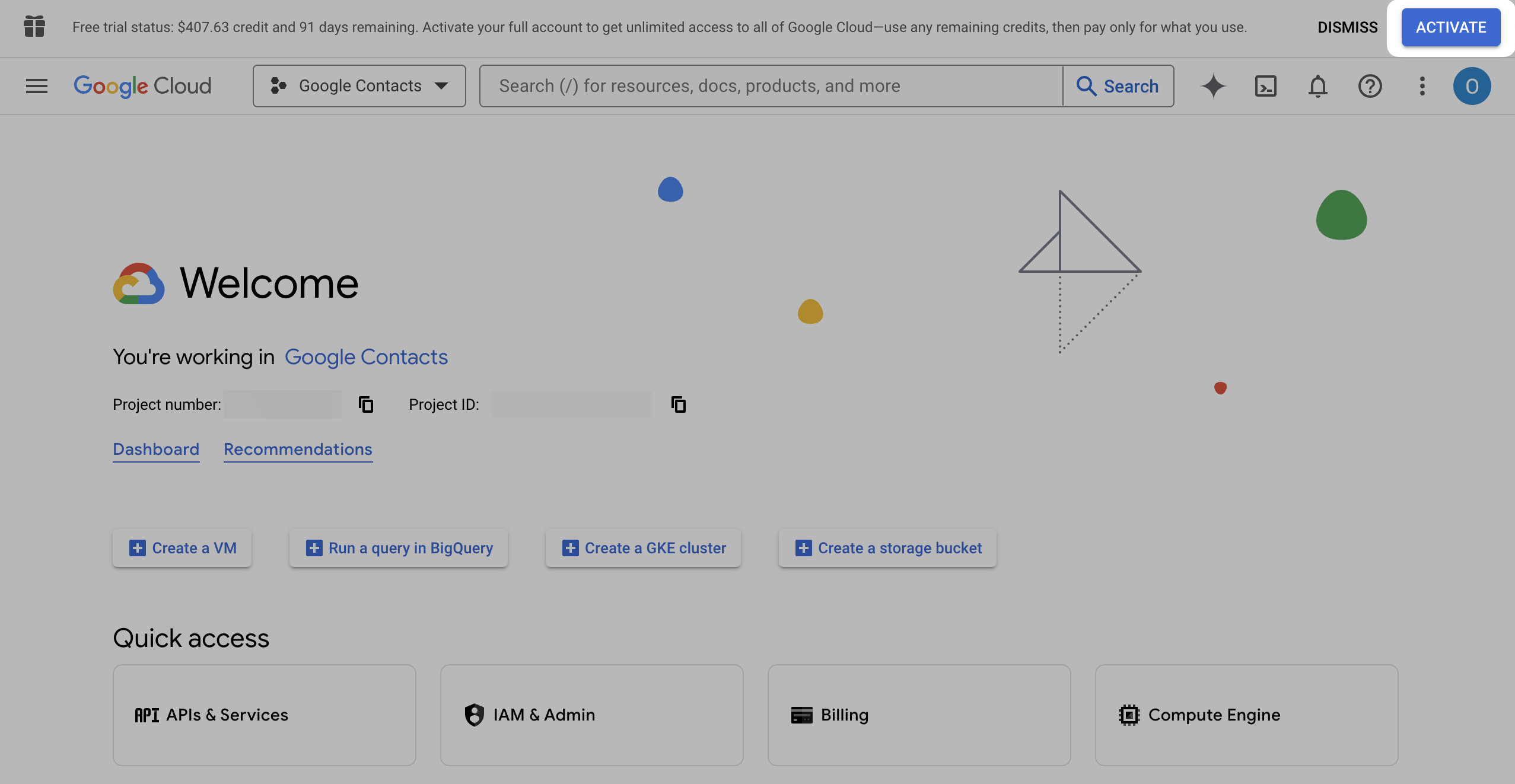The image size is (1515, 784).
Task: Click Create a VM
Action: tap(182, 548)
